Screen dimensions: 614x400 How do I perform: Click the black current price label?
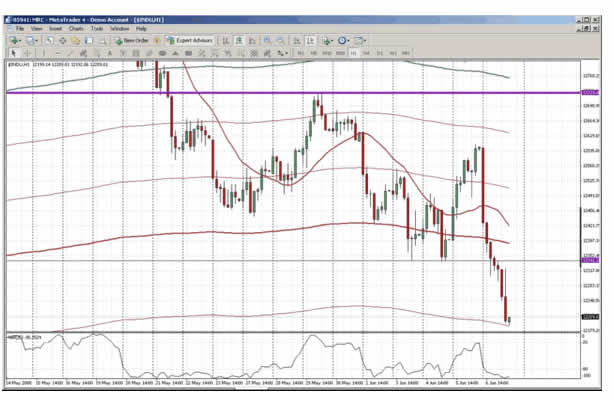590,317
